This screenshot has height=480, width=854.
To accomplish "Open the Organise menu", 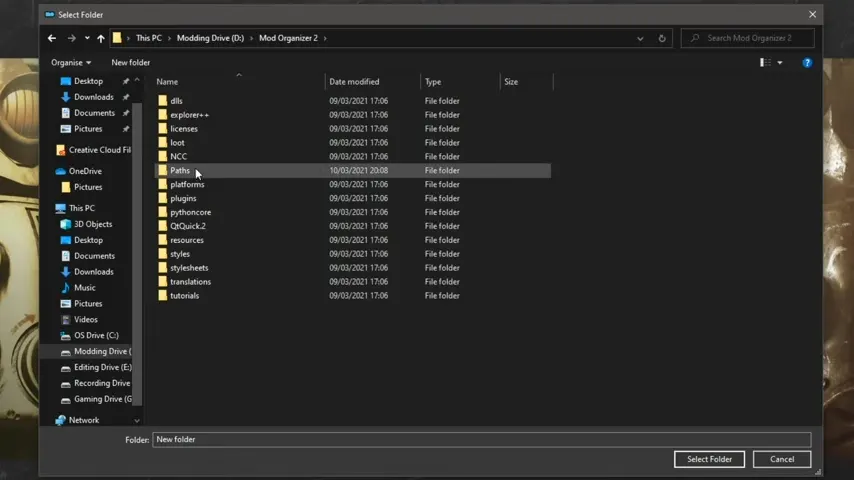I will (71, 63).
